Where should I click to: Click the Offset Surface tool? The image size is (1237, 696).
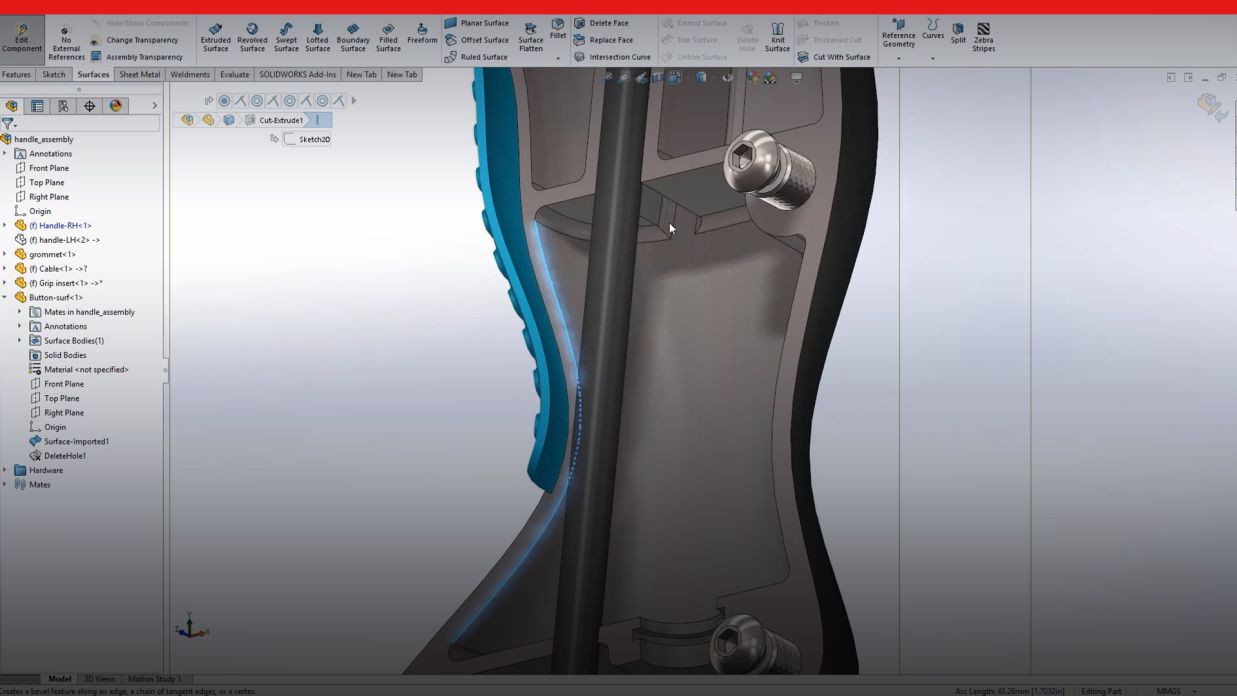tap(477, 40)
